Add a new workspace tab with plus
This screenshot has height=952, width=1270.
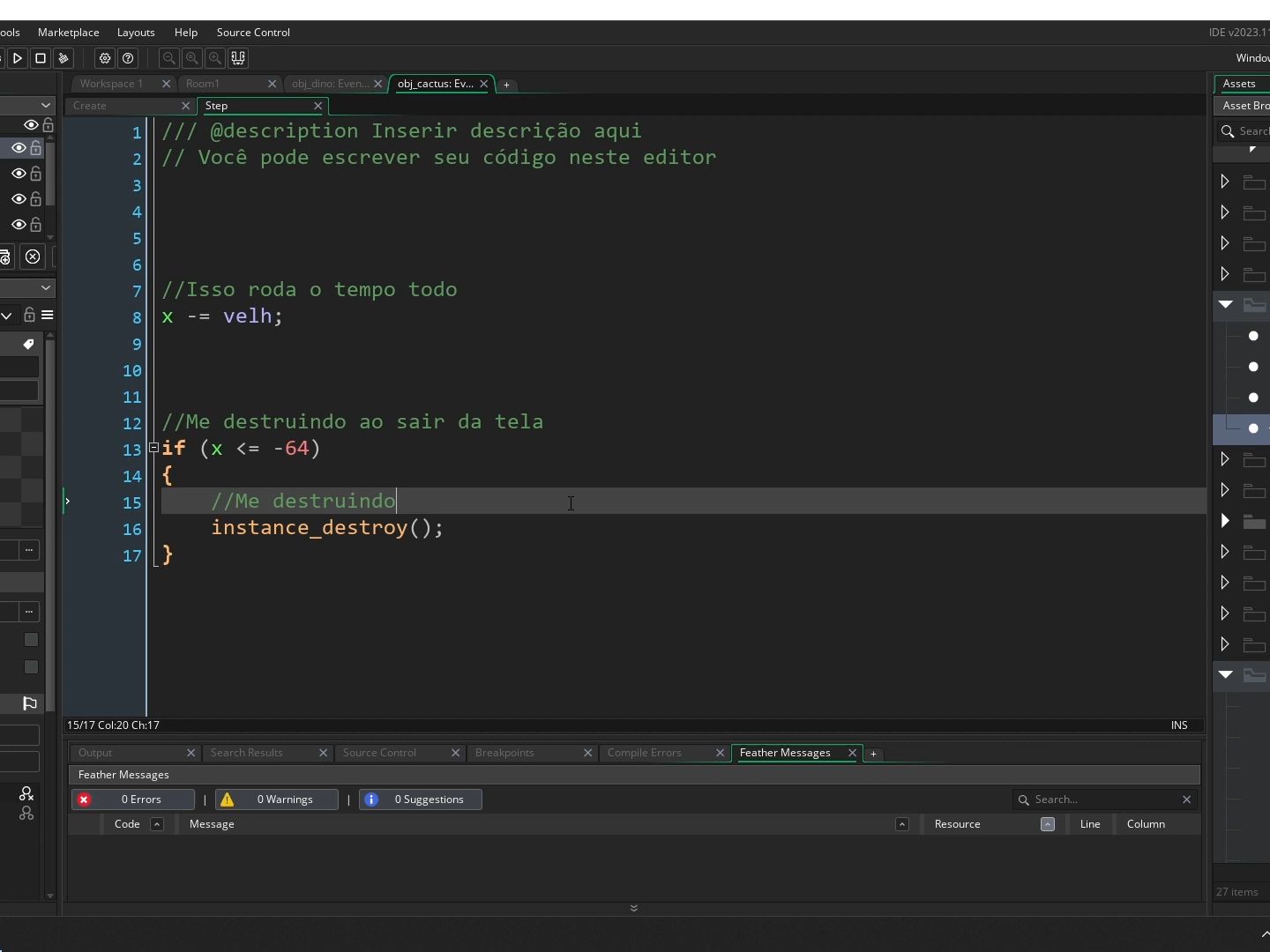(x=506, y=85)
